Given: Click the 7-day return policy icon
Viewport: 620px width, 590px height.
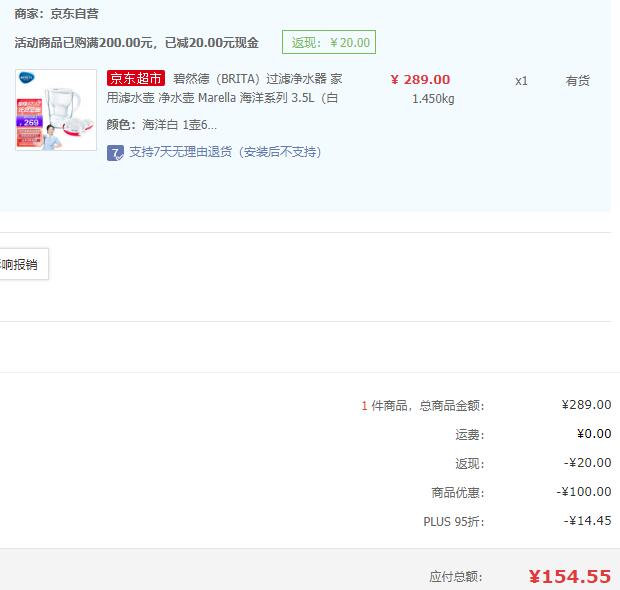Looking at the screenshot, I should (x=115, y=153).
